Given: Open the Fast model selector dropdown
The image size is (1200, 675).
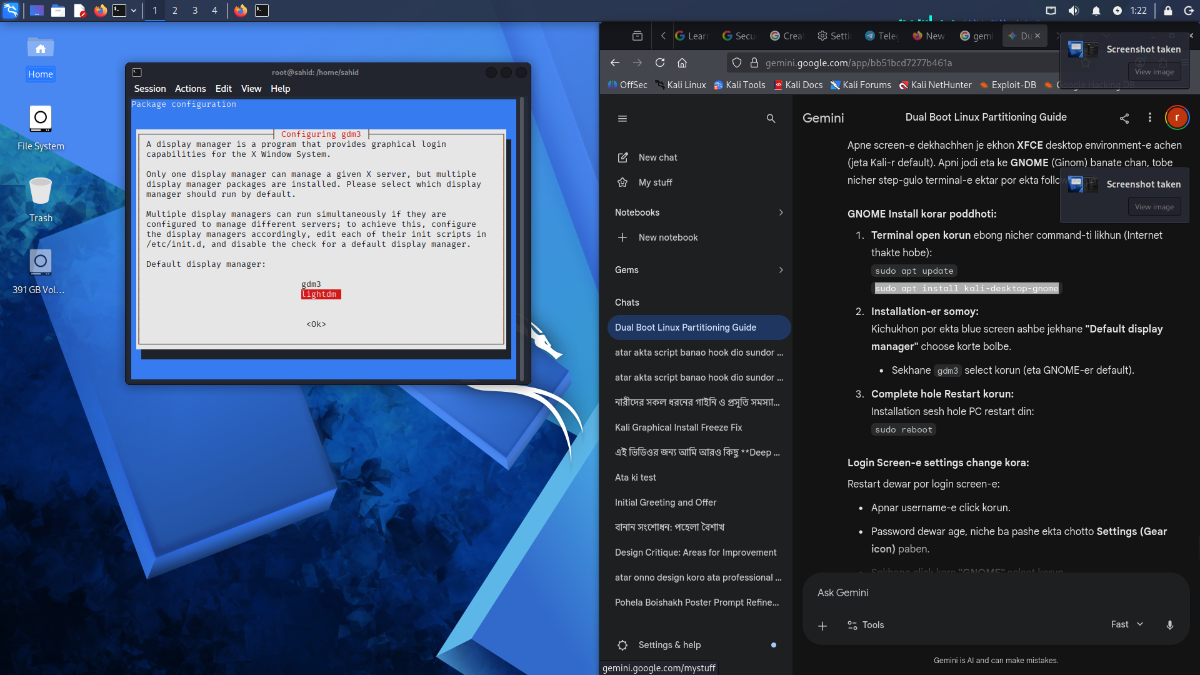Looking at the screenshot, I should click(1127, 624).
